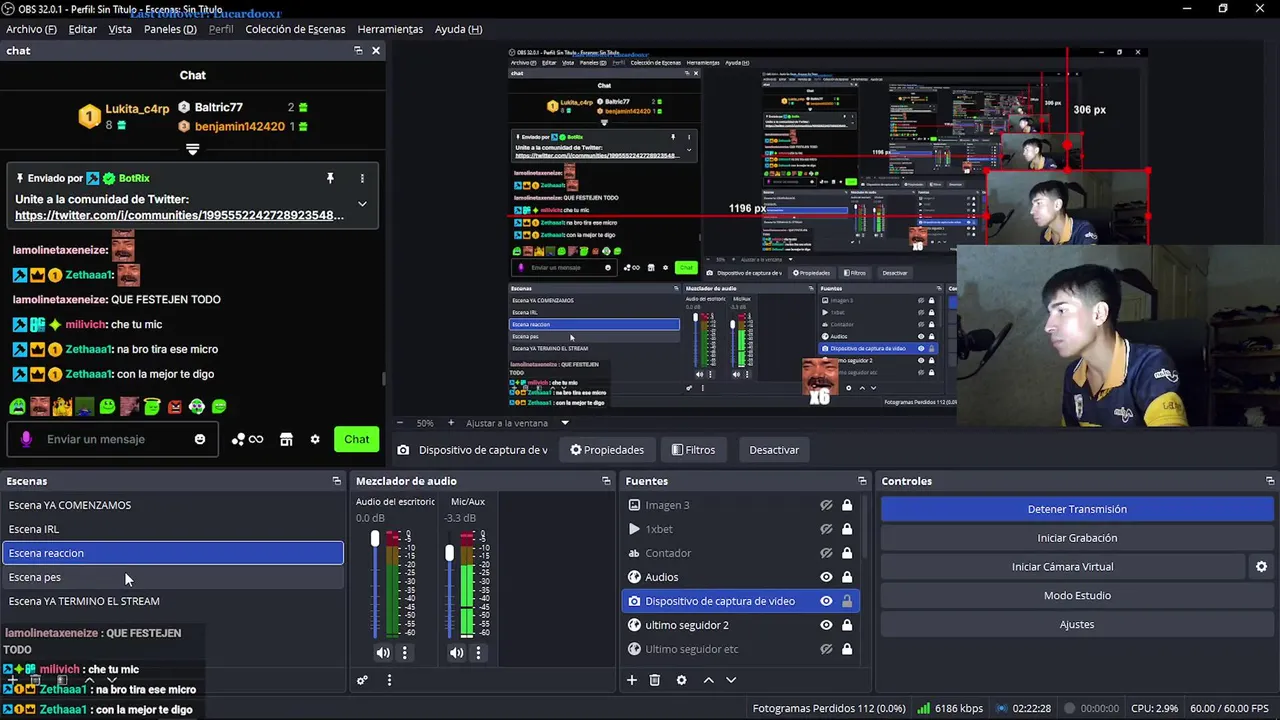Open Ajustes from Controles panel

(x=1077, y=624)
